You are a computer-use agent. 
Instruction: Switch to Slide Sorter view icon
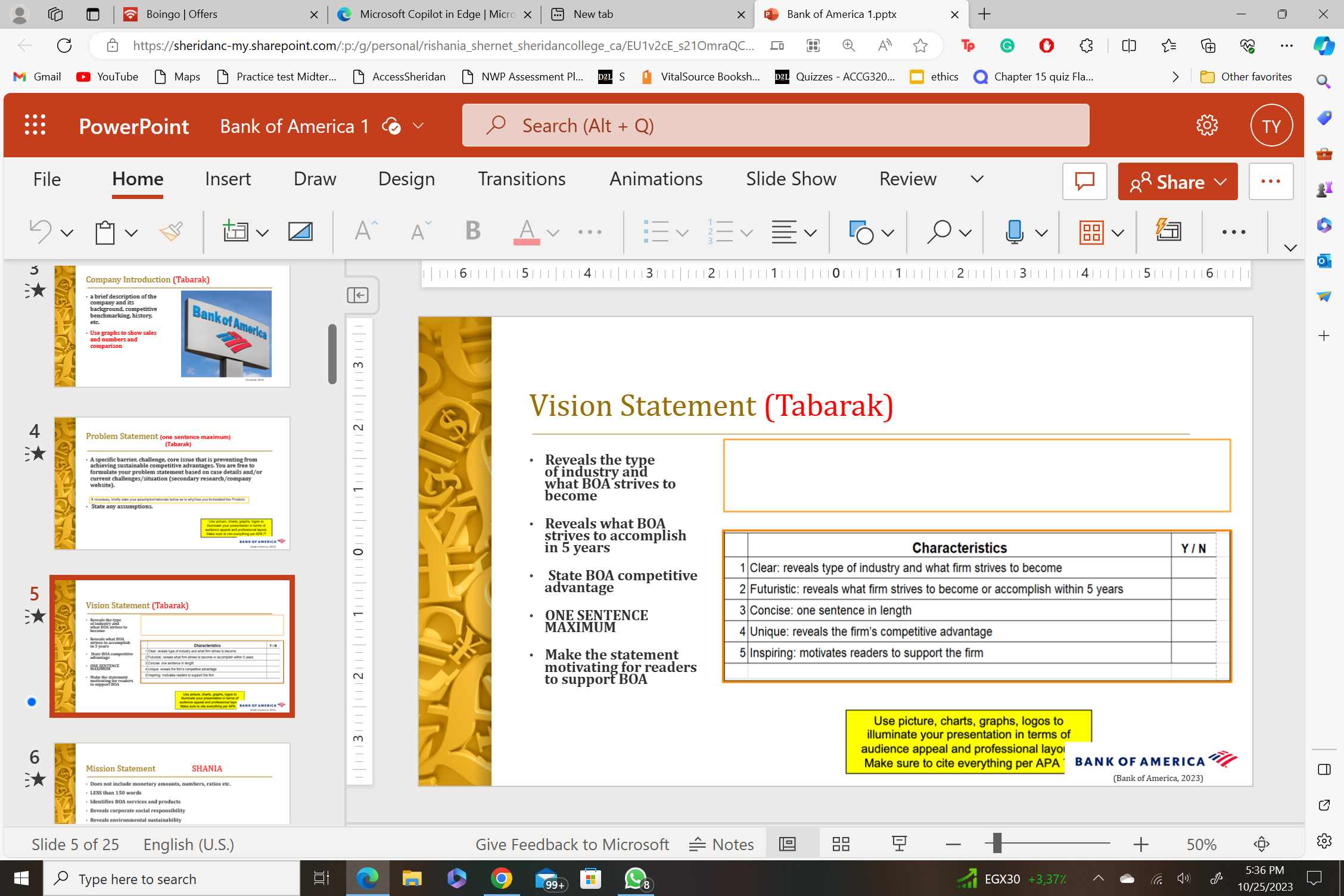(x=841, y=844)
